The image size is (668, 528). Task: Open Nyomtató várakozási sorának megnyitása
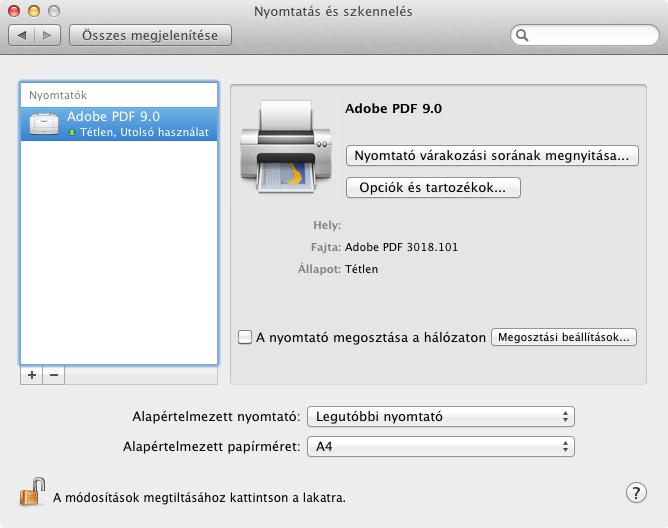pos(492,156)
